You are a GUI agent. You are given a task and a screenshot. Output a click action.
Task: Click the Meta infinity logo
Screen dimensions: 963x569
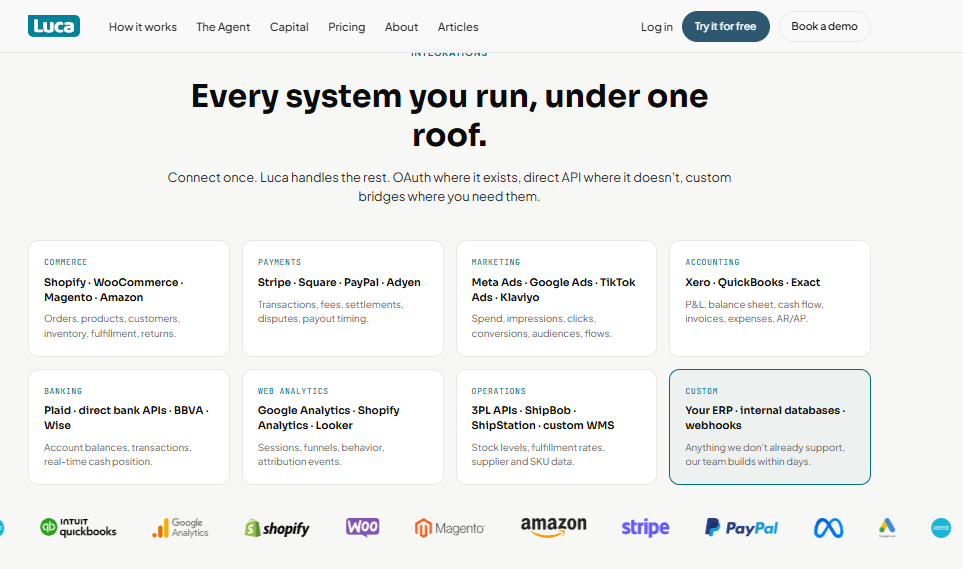tap(828, 528)
